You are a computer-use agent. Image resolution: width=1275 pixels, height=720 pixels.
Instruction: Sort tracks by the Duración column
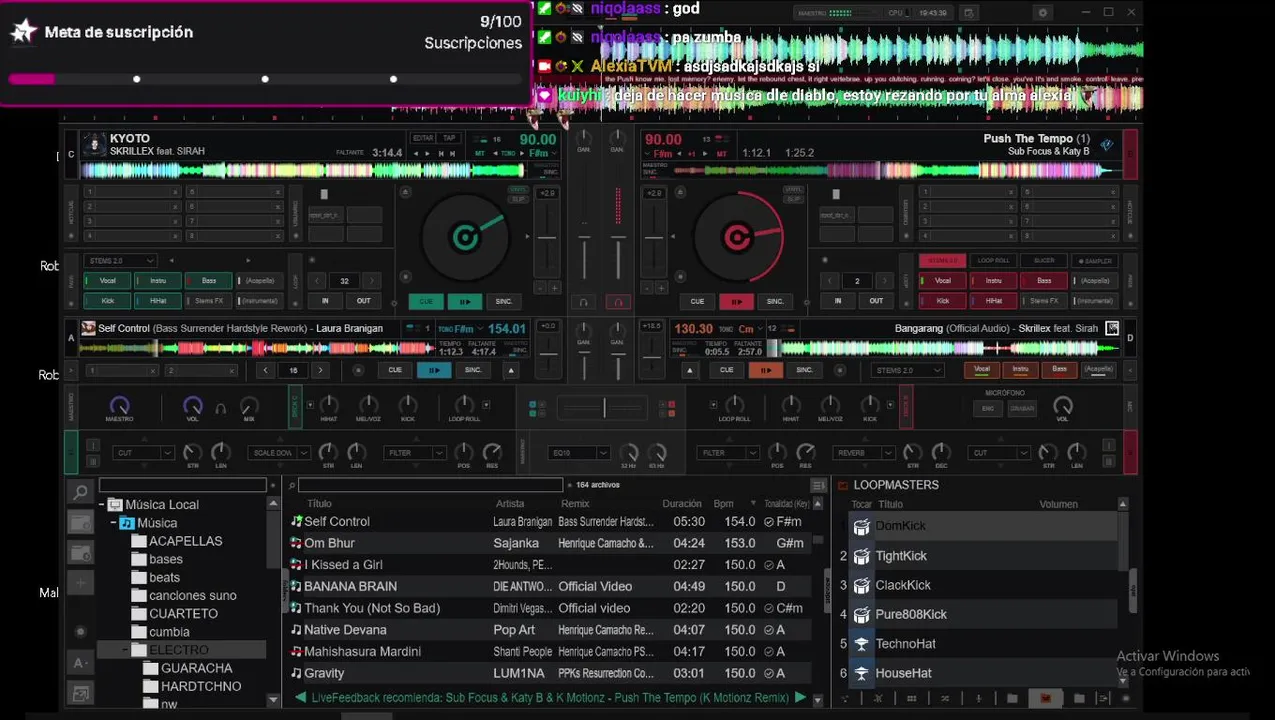(x=682, y=504)
